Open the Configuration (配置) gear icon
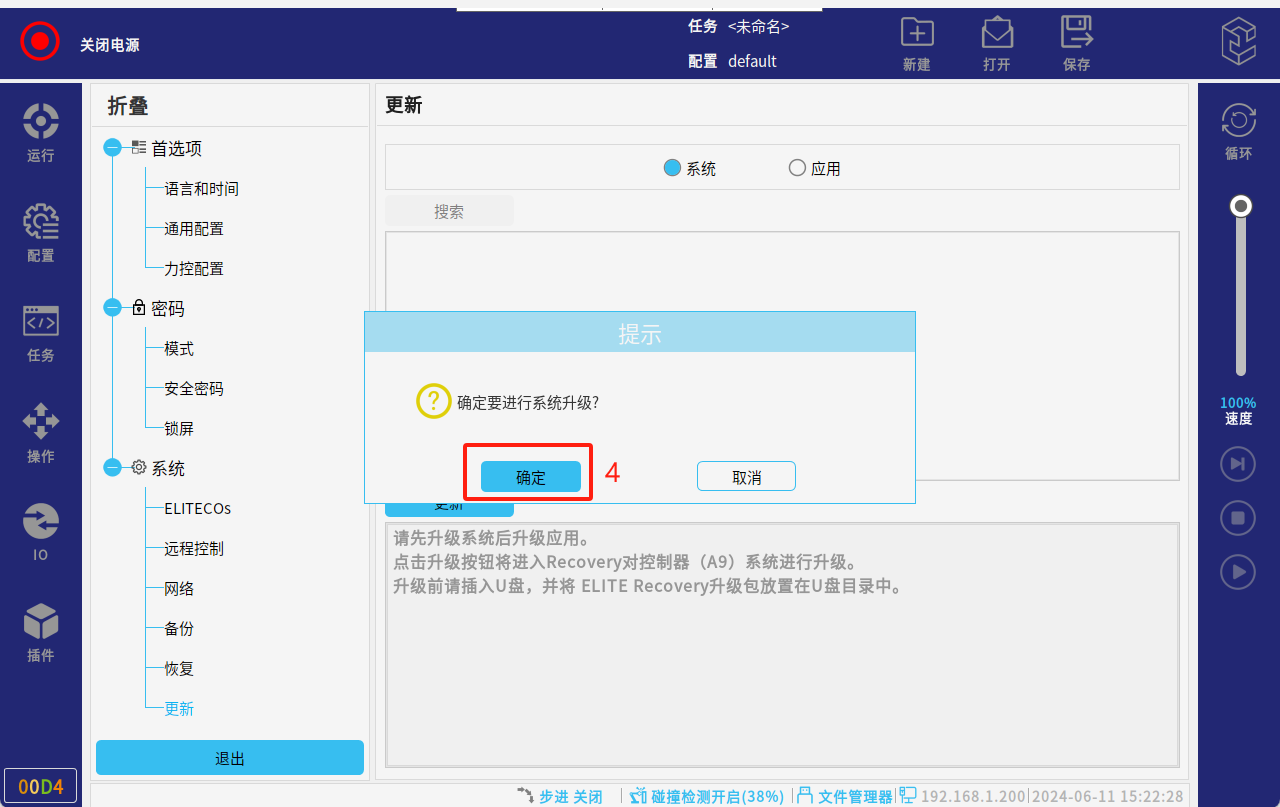The height and width of the screenshot is (807, 1280). tap(41, 222)
